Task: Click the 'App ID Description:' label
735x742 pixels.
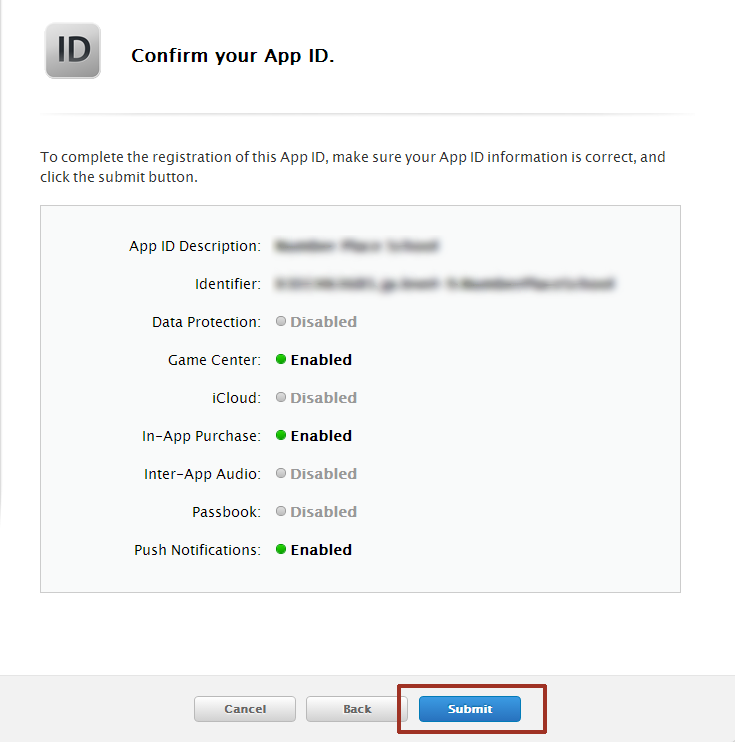Action: 195,246
